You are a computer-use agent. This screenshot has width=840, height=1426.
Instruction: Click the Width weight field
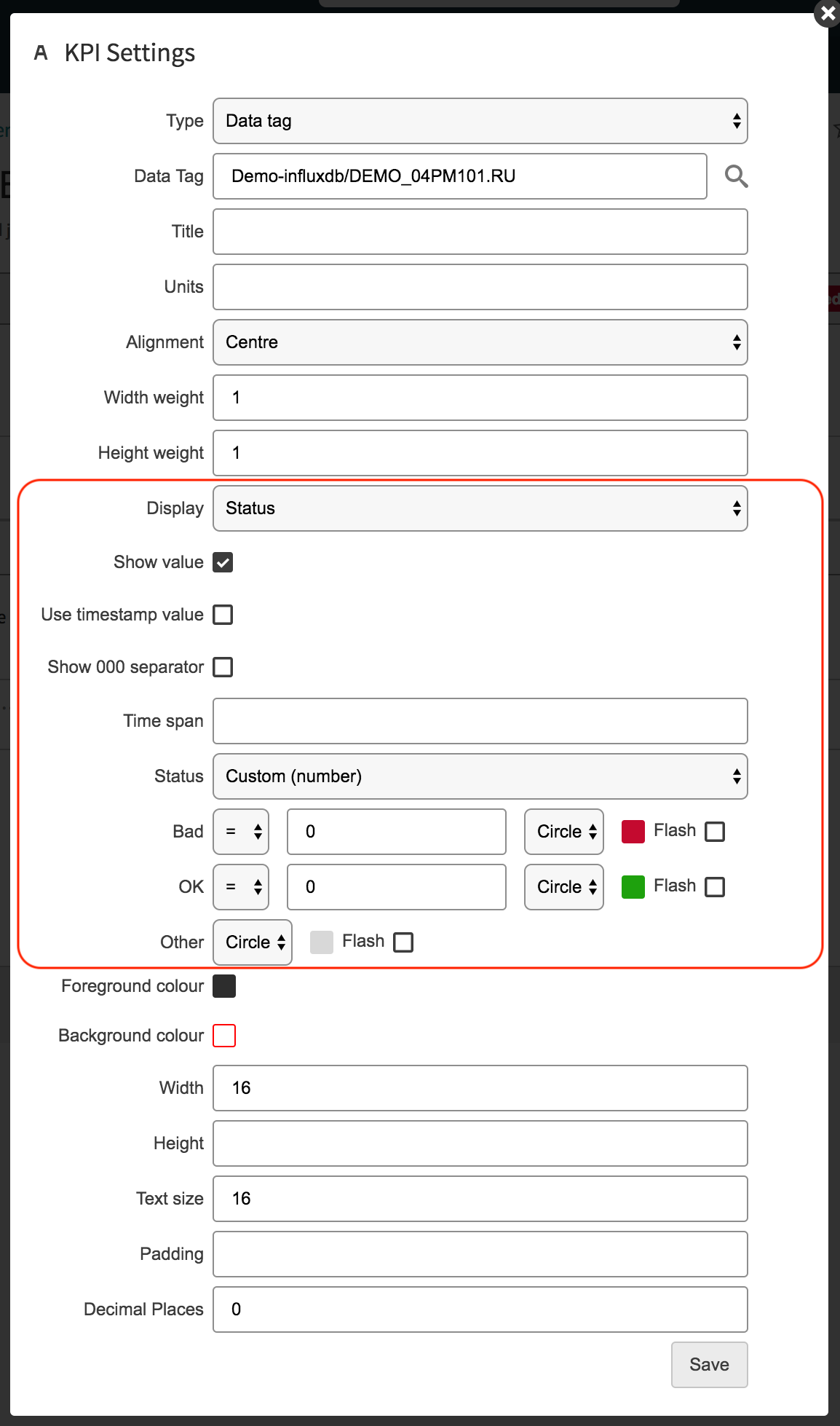point(480,398)
